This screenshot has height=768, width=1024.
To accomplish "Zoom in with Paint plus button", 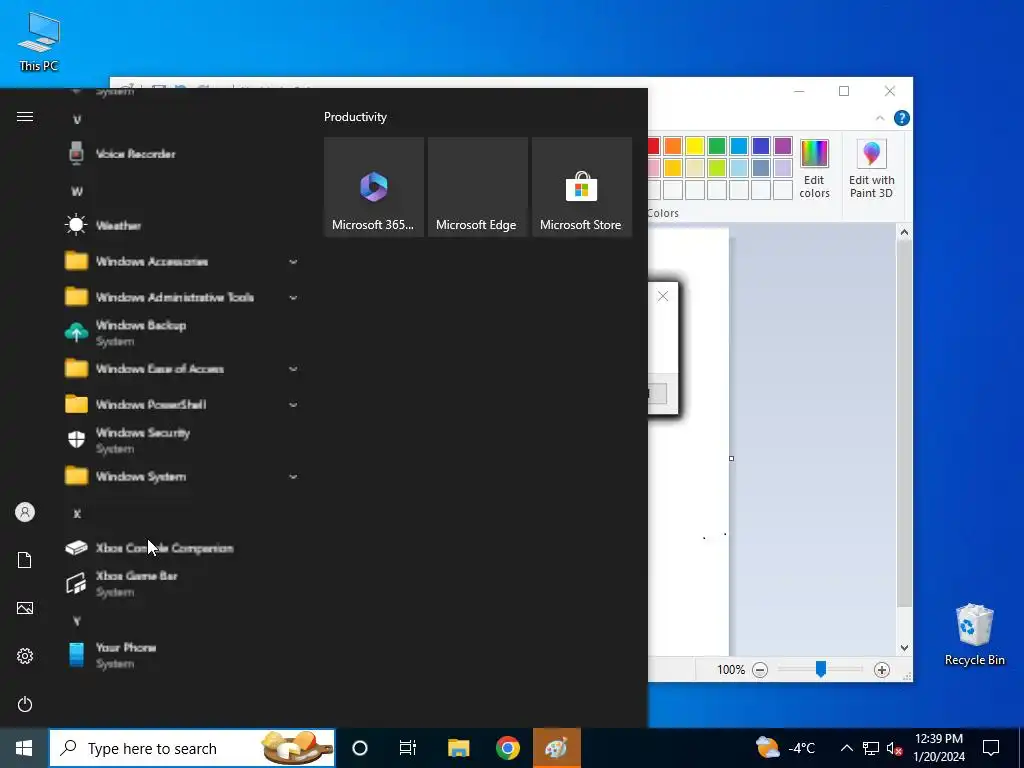I will pos(882,669).
